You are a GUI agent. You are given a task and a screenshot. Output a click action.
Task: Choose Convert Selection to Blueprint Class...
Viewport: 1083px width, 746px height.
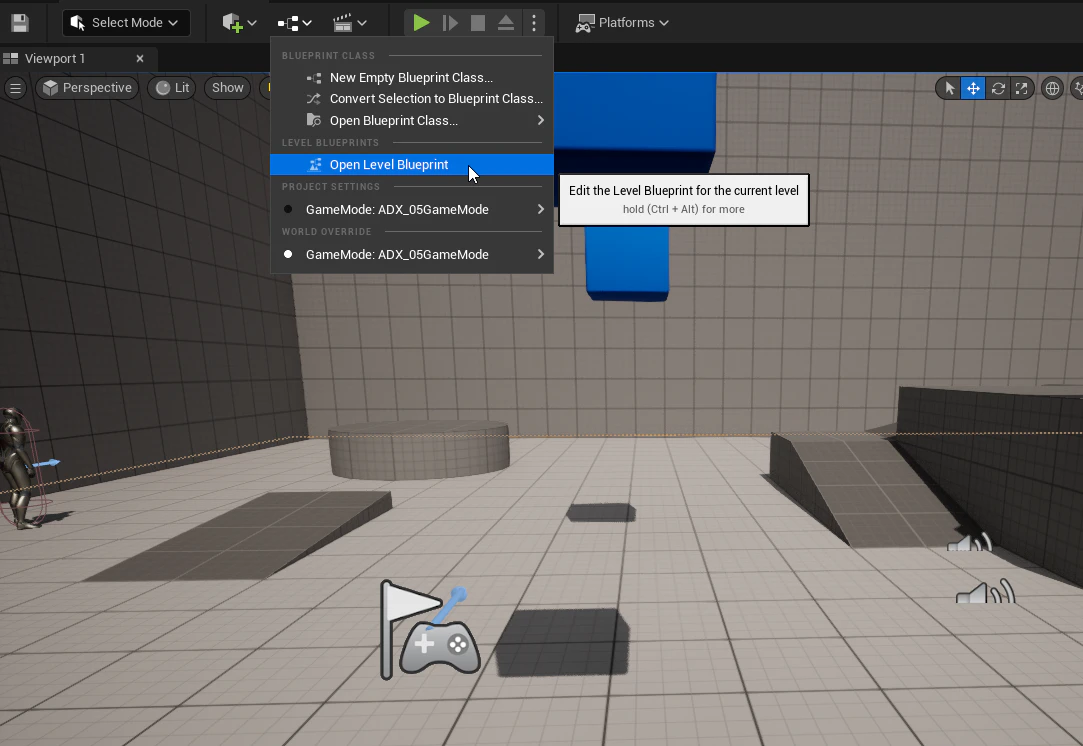coord(412,99)
